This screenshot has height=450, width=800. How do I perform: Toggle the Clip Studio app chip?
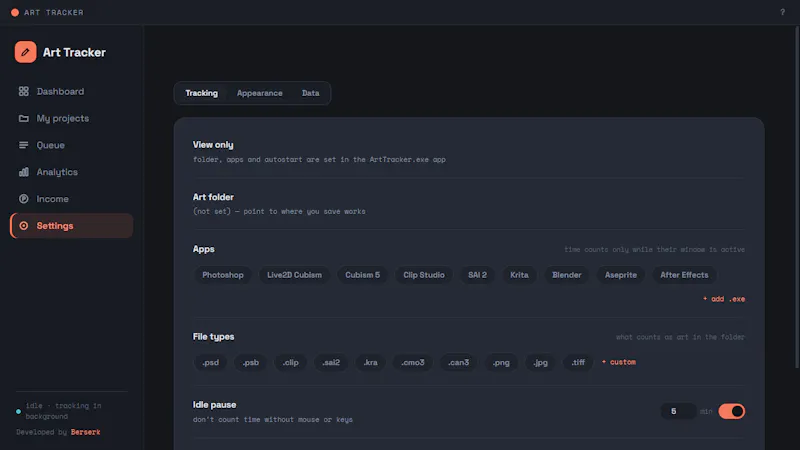(423, 275)
